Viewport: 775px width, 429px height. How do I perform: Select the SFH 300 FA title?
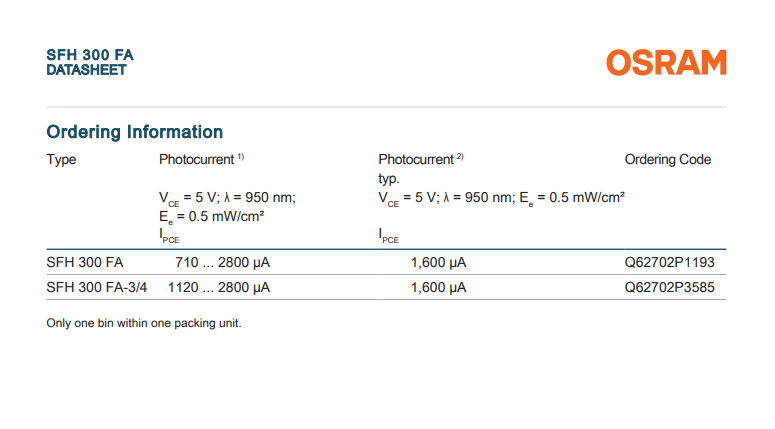click(x=90, y=55)
